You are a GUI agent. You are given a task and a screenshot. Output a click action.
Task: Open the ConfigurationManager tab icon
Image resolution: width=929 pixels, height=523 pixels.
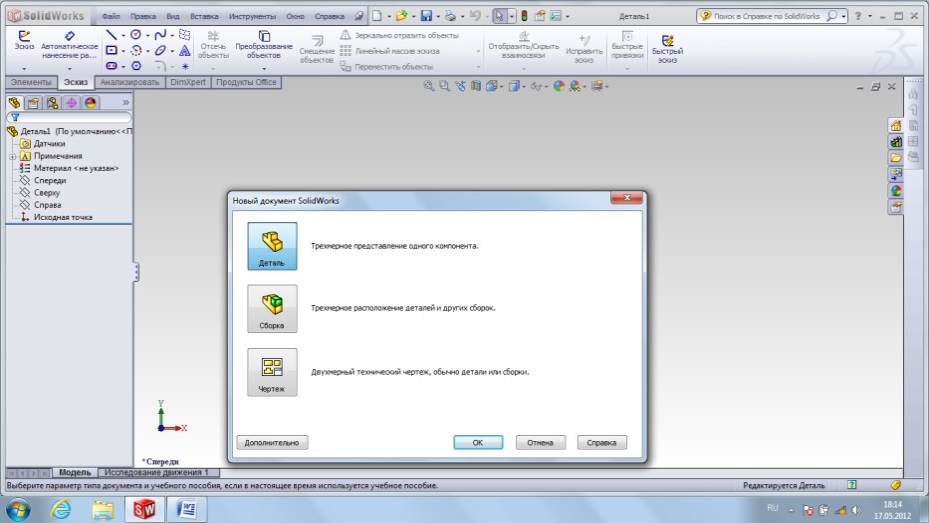pyautogui.click(x=52, y=102)
